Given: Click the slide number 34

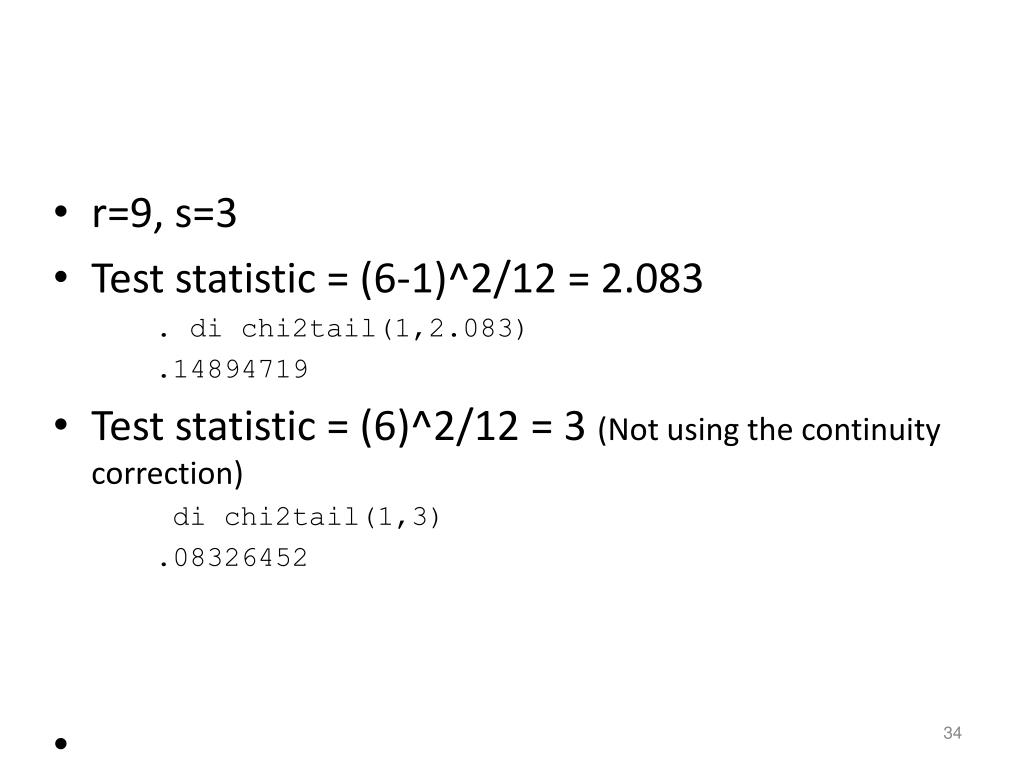Looking at the screenshot, I should coord(952,733).
